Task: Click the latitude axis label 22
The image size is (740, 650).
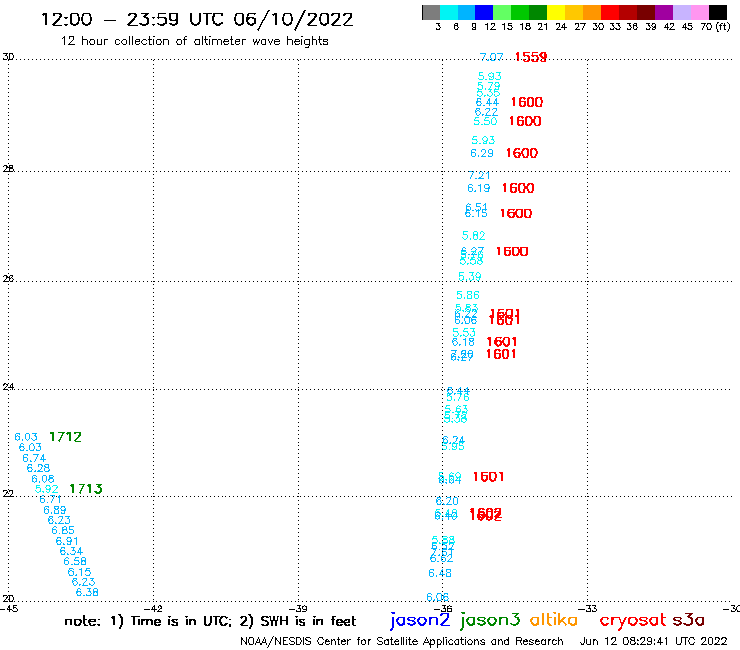Action: [8, 493]
